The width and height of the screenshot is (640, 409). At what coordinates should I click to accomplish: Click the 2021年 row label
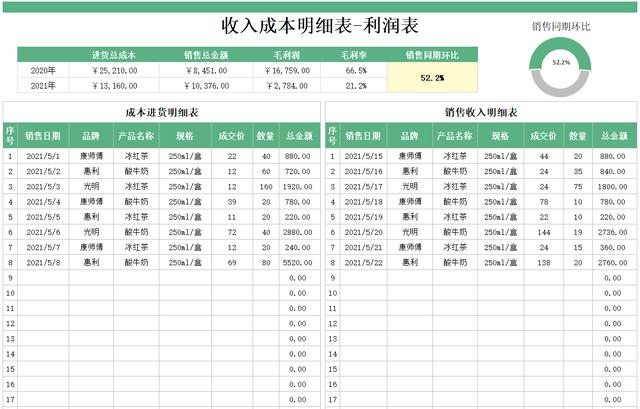coord(43,86)
